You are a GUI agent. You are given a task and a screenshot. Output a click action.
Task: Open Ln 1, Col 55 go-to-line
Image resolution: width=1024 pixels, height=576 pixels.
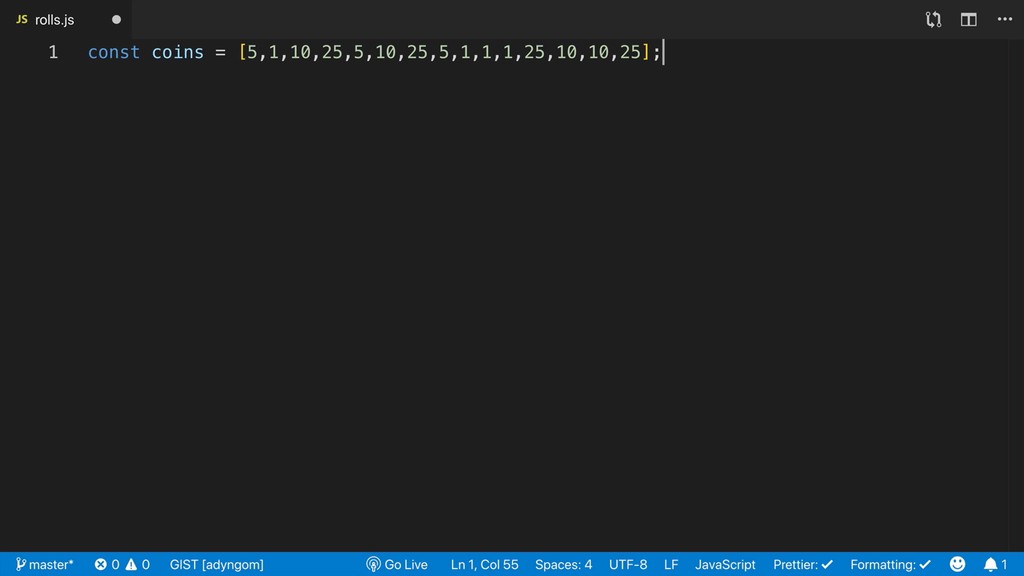point(485,564)
